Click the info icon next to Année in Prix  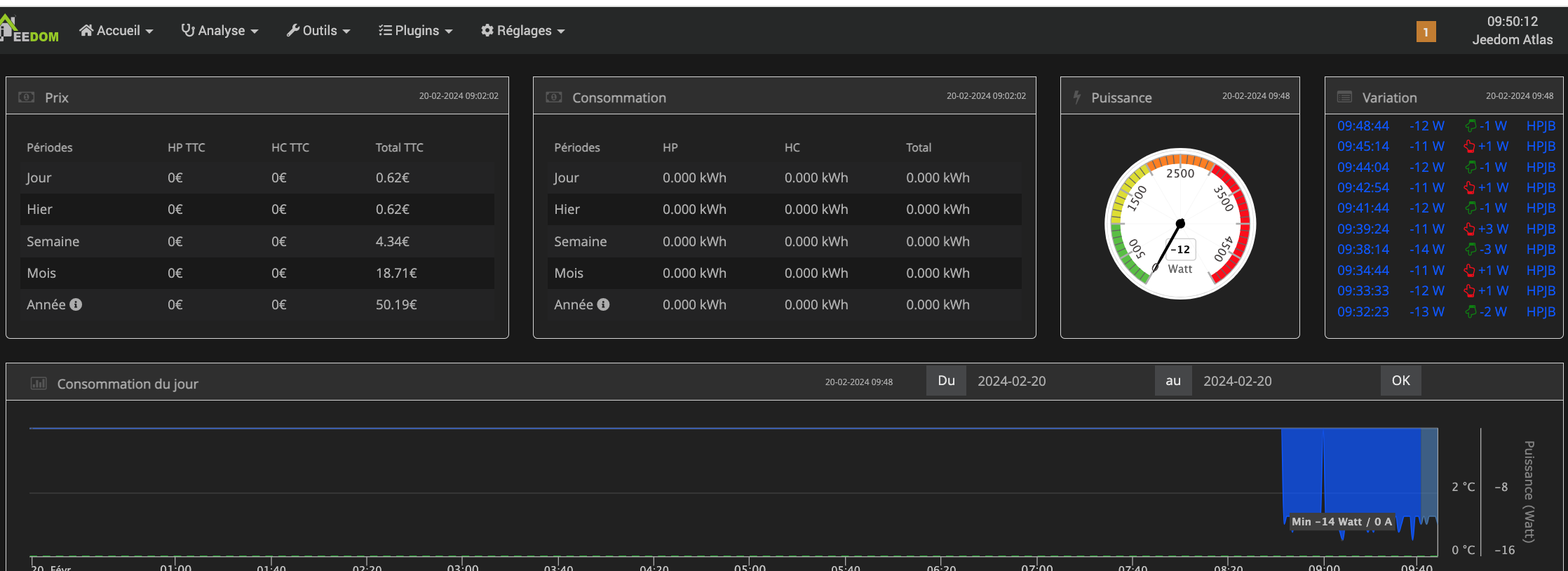click(x=76, y=304)
